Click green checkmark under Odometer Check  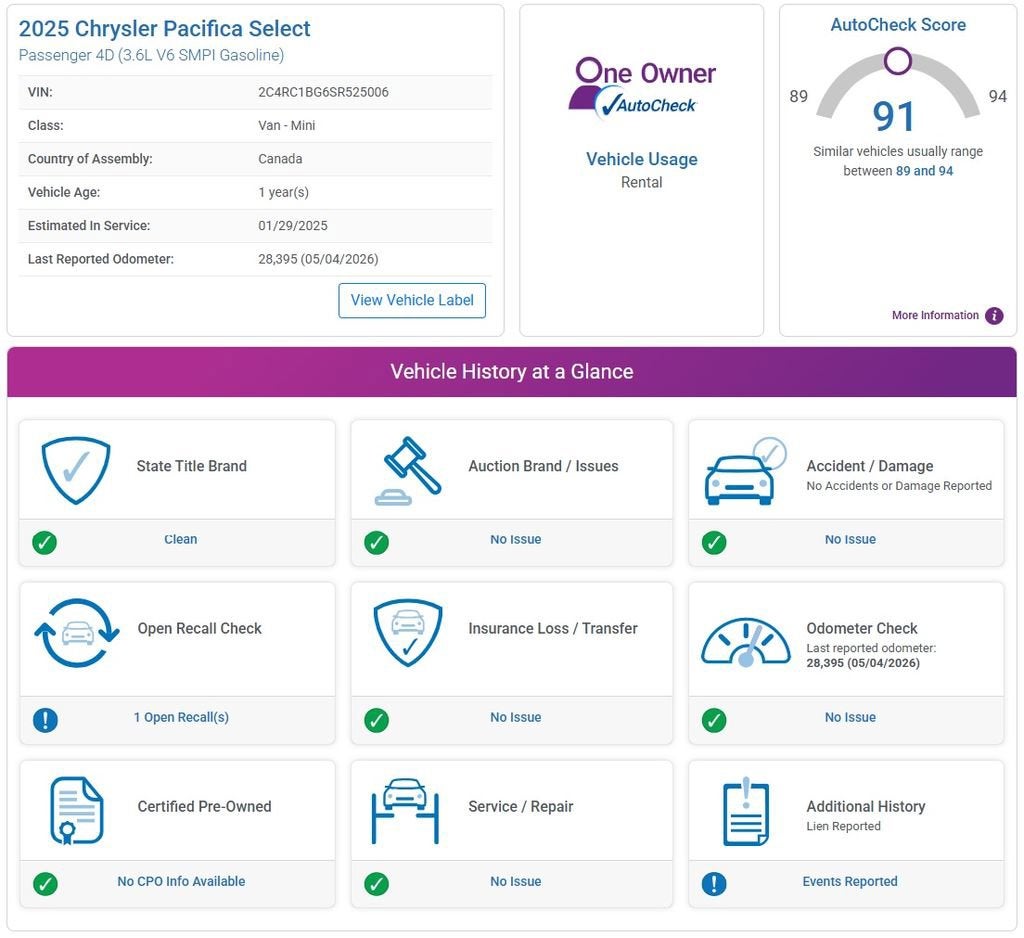pos(714,720)
